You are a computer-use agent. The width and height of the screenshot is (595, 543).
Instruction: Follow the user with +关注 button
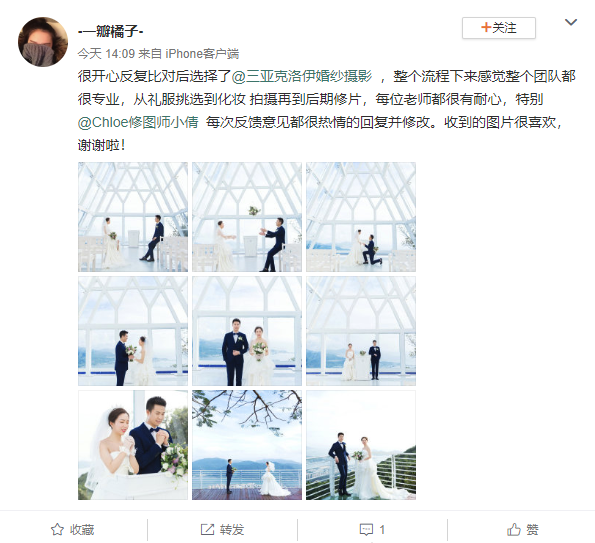click(499, 28)
